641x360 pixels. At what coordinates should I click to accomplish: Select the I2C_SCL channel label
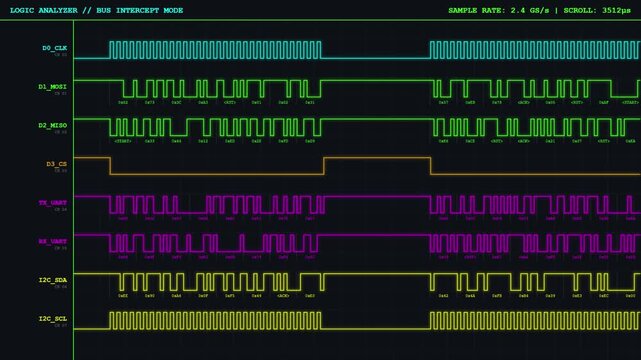pos(52,319)
